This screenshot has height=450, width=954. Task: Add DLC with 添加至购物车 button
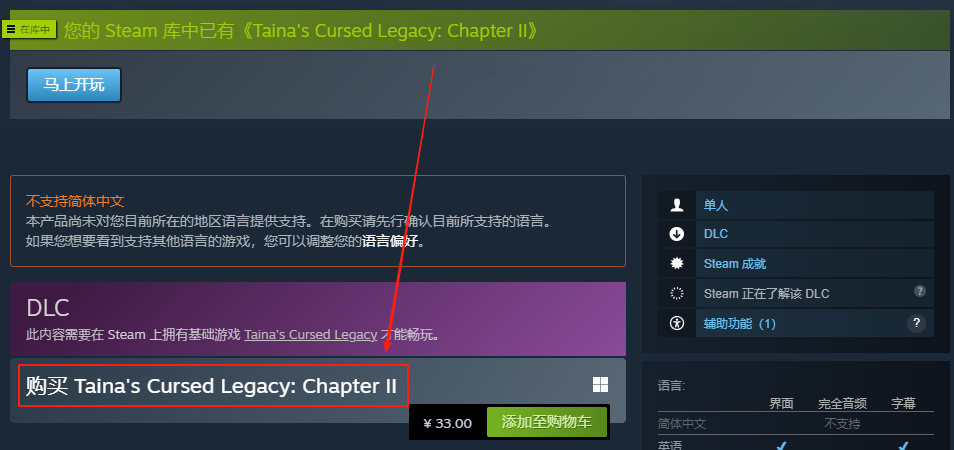pos(547,423)
